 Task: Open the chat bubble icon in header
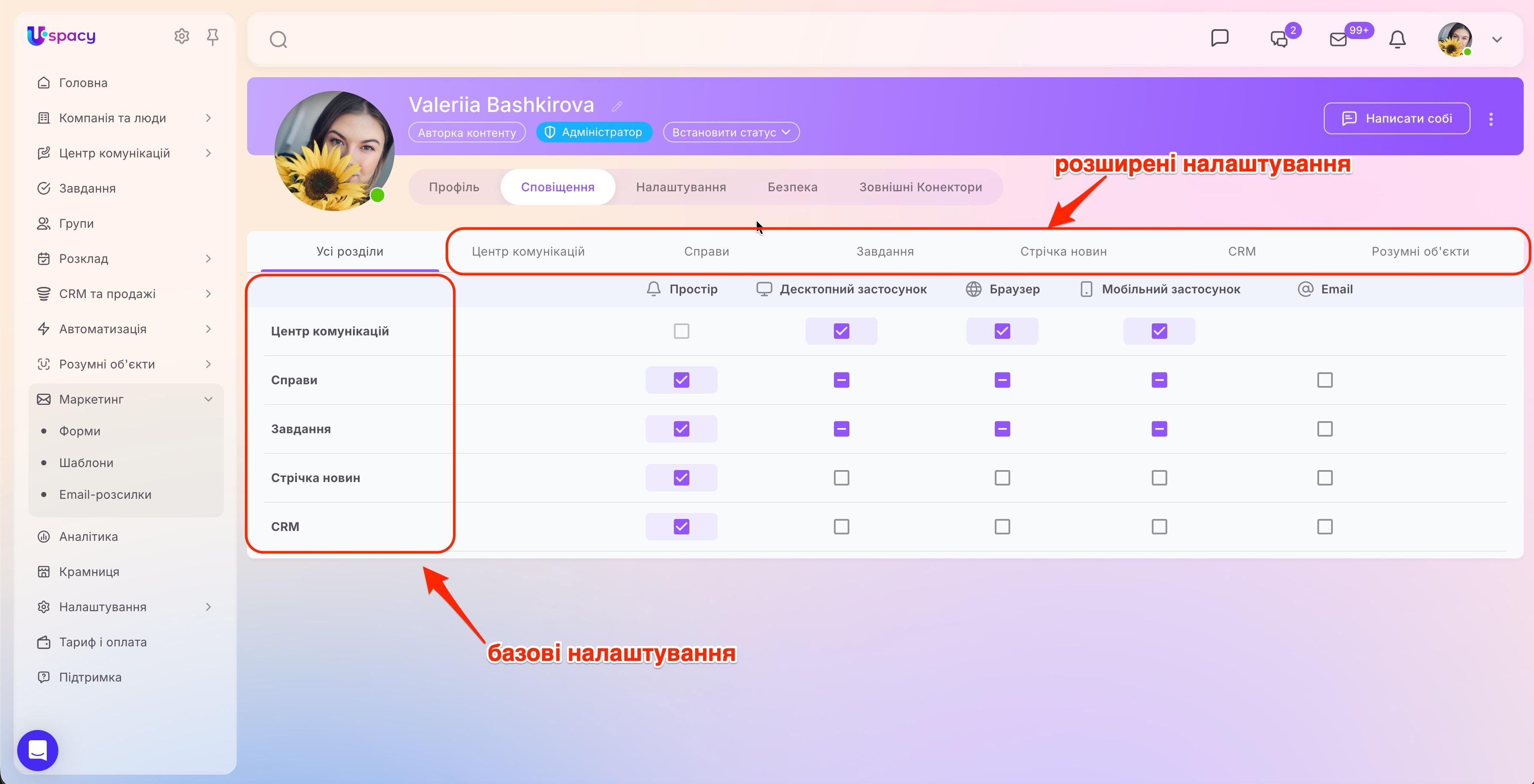tap(1220, 38)
